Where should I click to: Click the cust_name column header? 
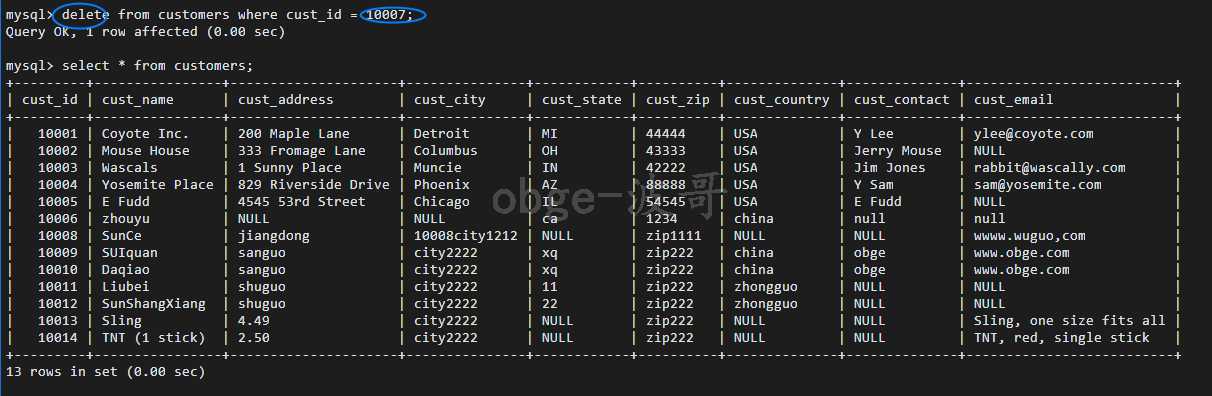tap(138, 100)
